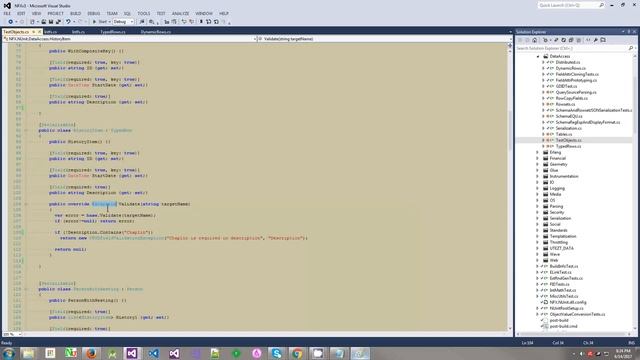This screenshot has height=360, width=640.
Task: Click the Solution Explorer horizontal scrollbar
Action: (573, 334)
